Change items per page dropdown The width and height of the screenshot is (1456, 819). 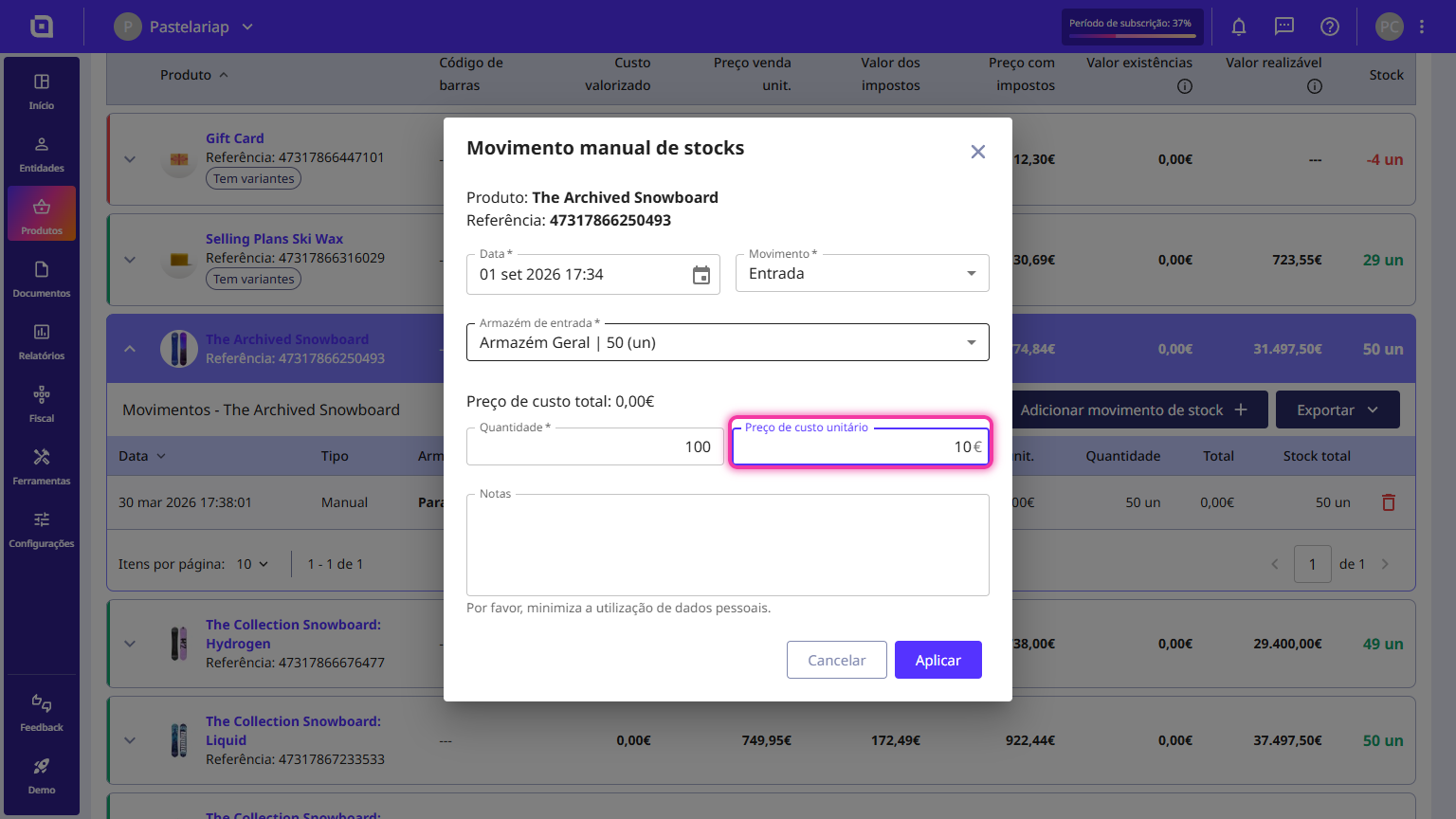point(252,564)
